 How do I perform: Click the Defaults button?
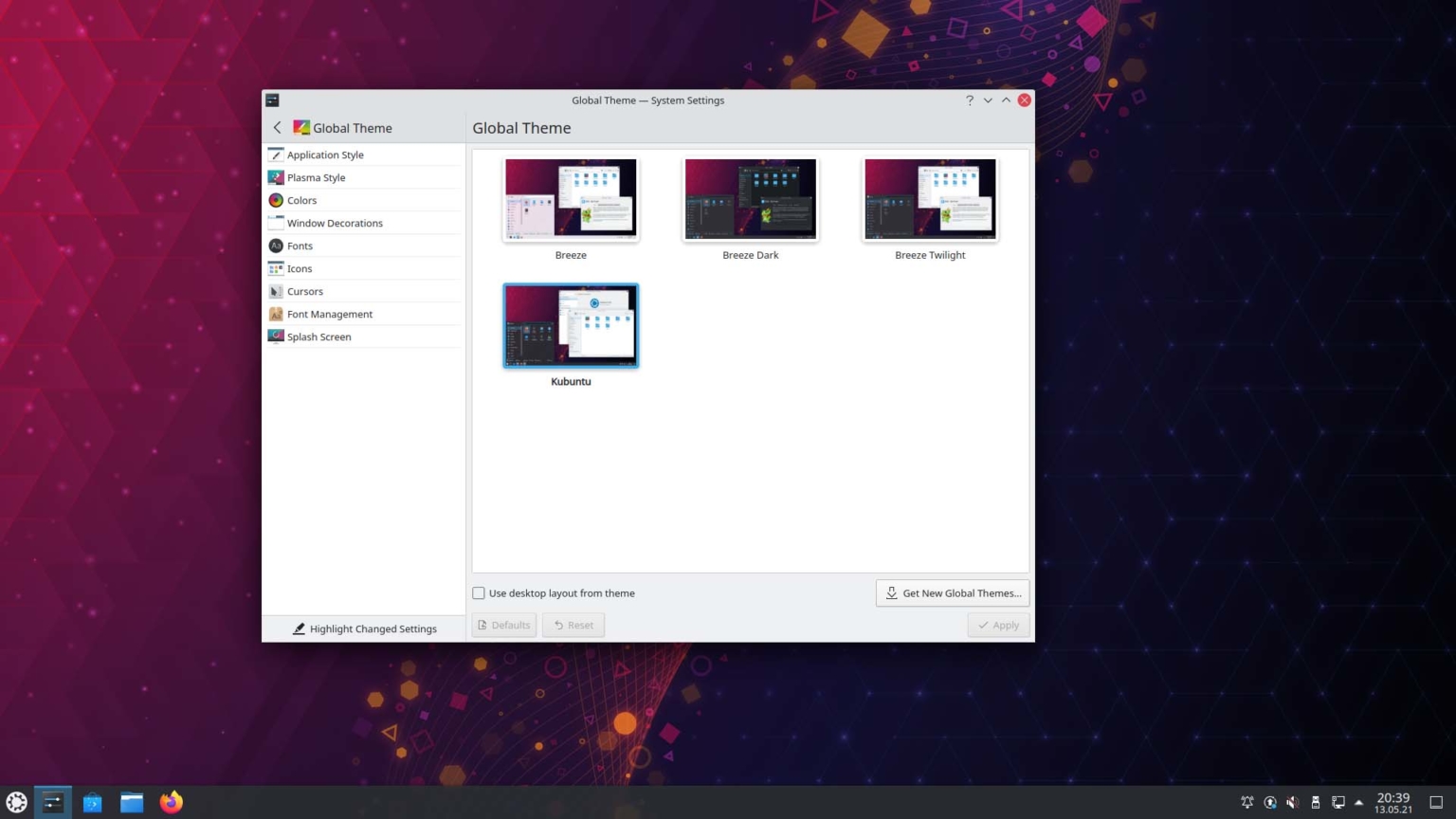504,625
